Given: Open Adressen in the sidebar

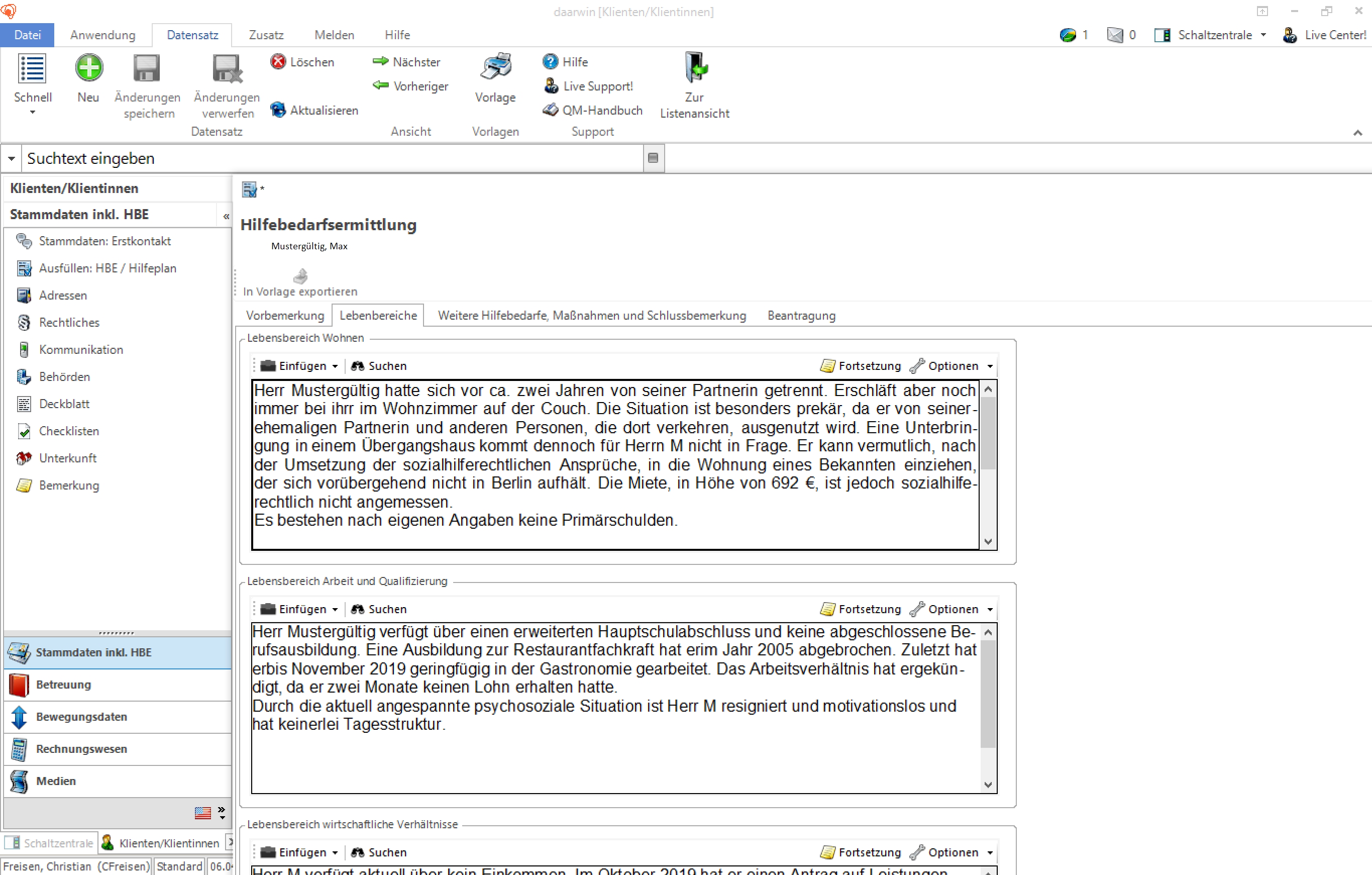Looking at the screenshot, I should click(63, 296).
